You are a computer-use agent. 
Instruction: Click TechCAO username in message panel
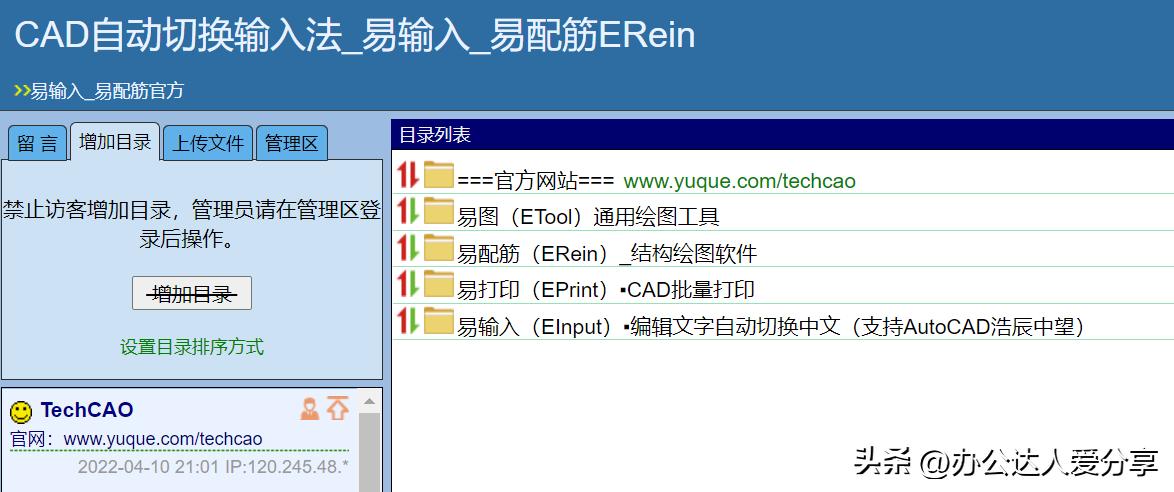87,410
